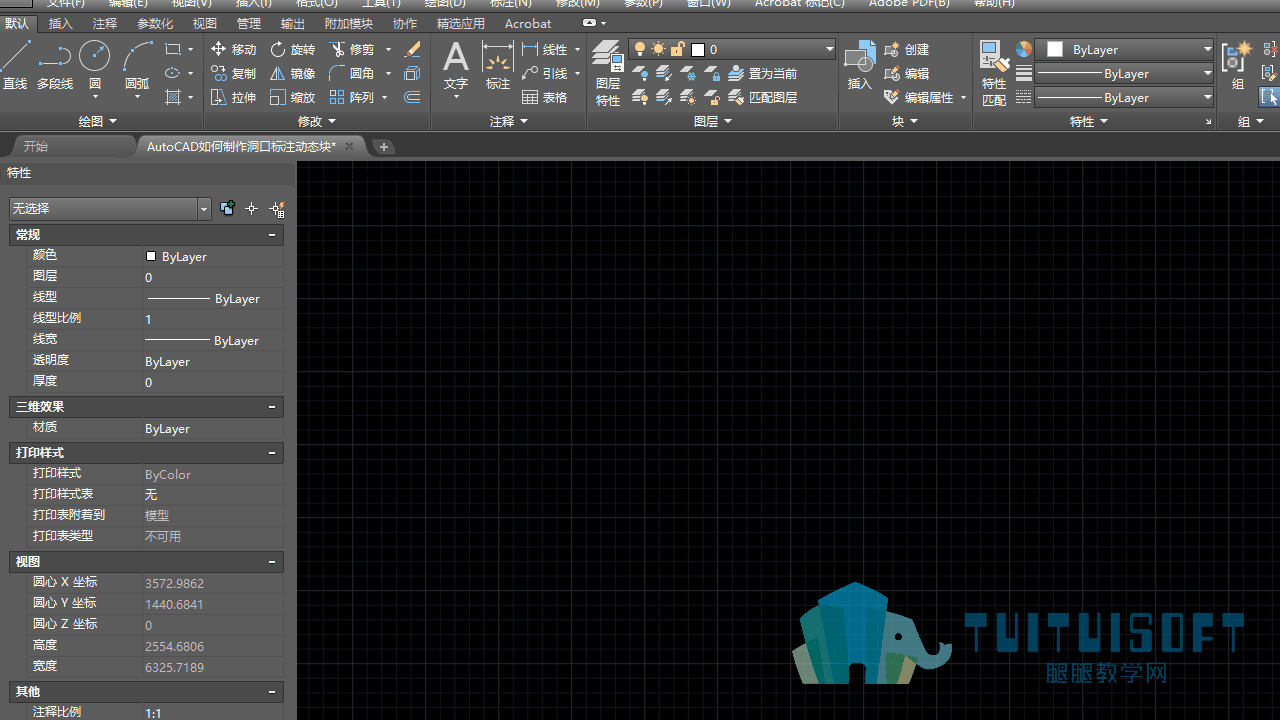Toggle the PICKADD icon beside 无选择 dropdown
This screenshot has height=720, width=1280.
click(228, 209)
